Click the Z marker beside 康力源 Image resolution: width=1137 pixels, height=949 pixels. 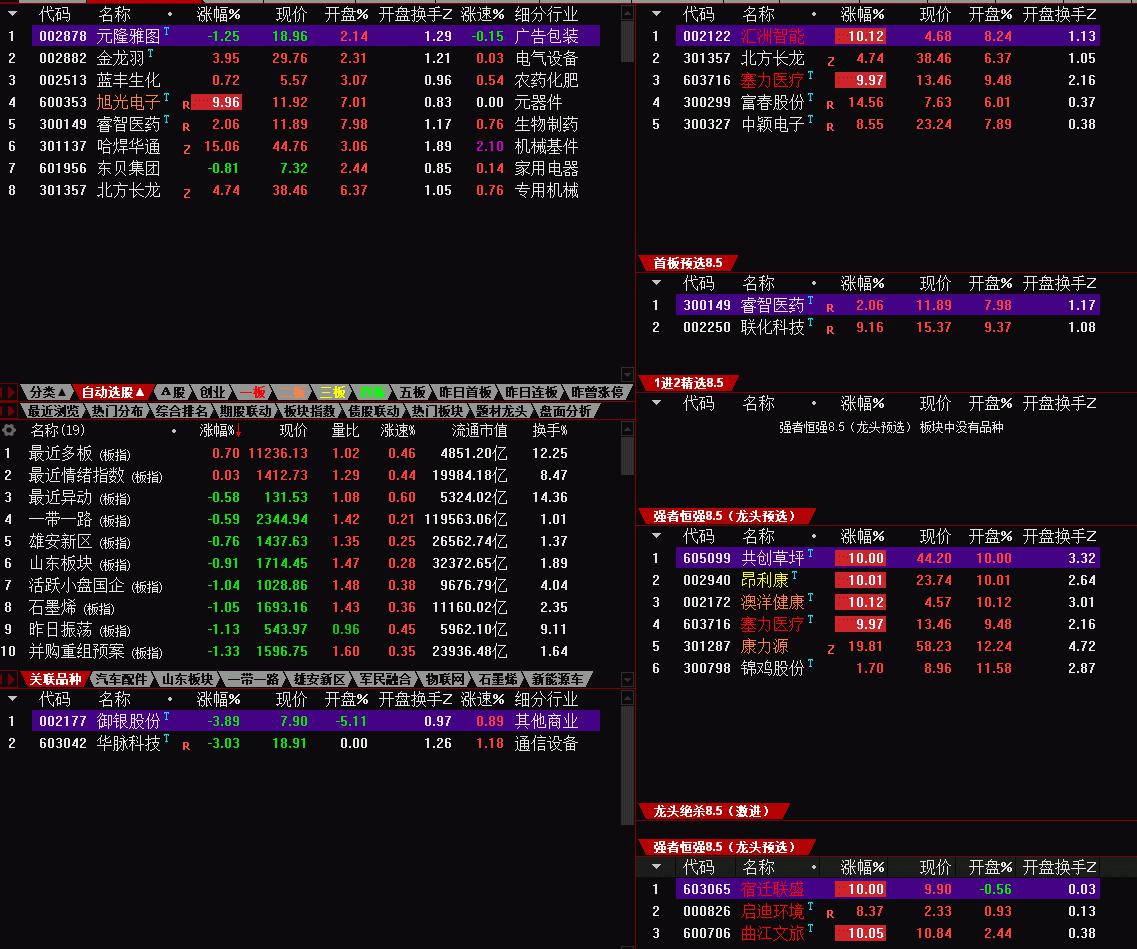click(831, 650)
